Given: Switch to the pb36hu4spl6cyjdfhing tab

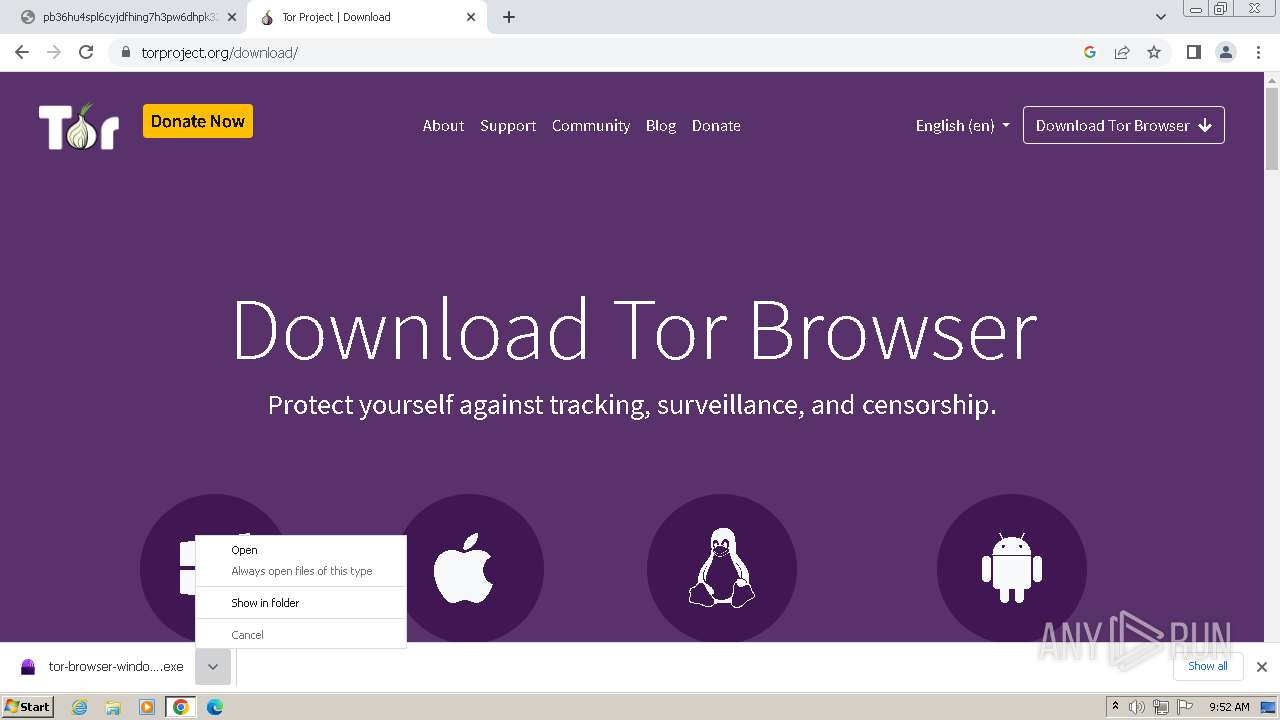Looking at the screenshot, I should coord(129,17).
